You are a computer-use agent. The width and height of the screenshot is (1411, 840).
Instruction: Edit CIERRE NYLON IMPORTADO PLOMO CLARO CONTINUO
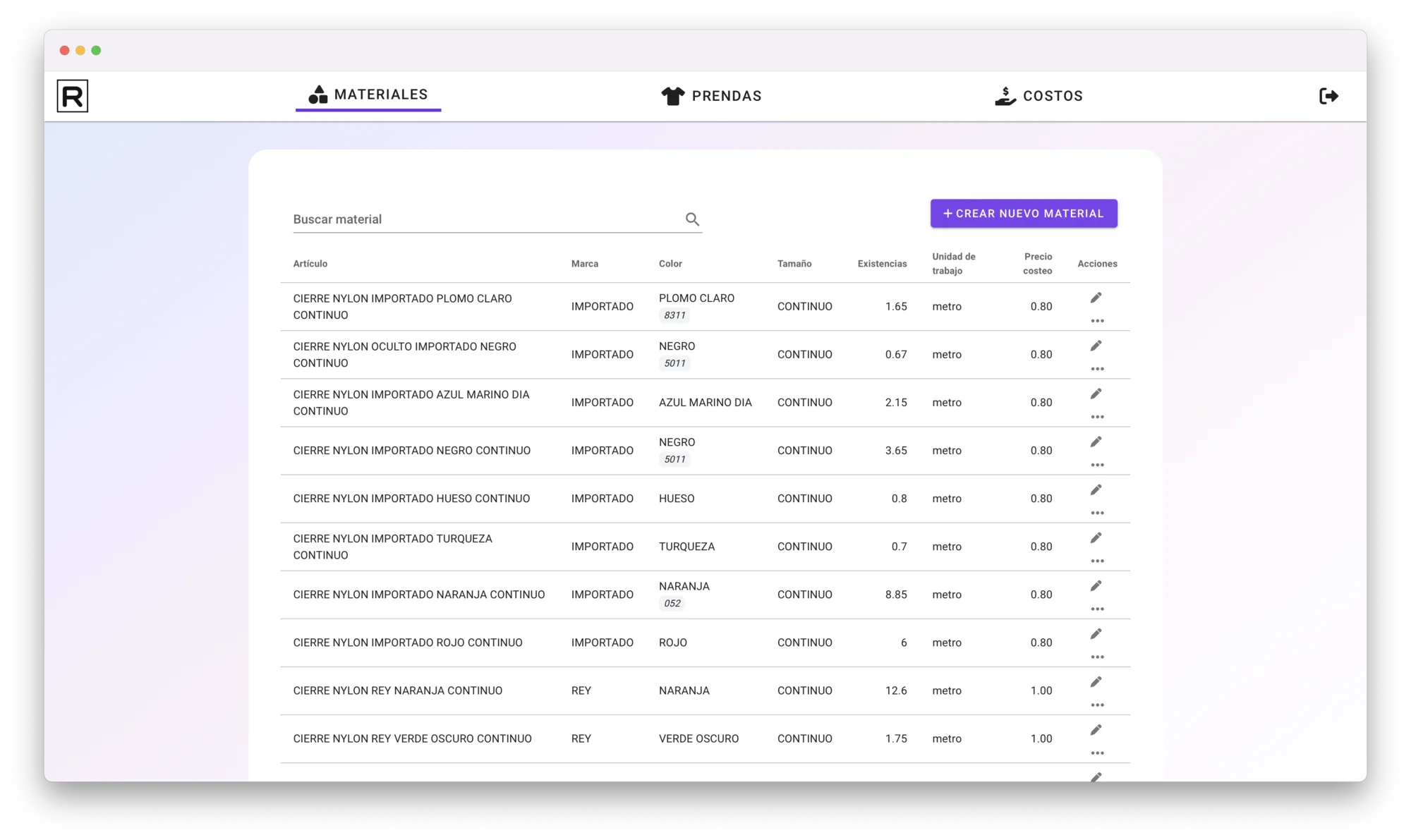[1096, 297]
